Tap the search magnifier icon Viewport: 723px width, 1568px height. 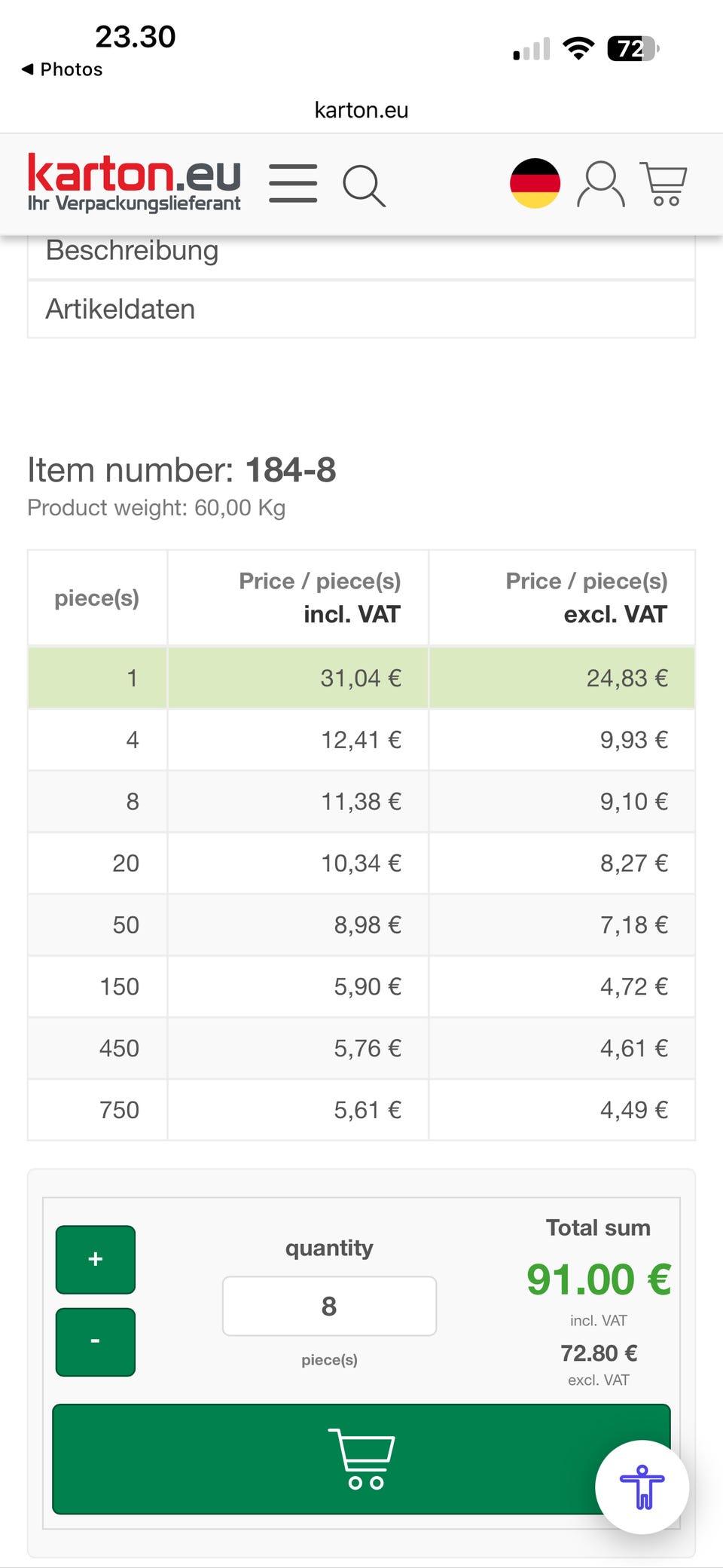pos(364,185)
